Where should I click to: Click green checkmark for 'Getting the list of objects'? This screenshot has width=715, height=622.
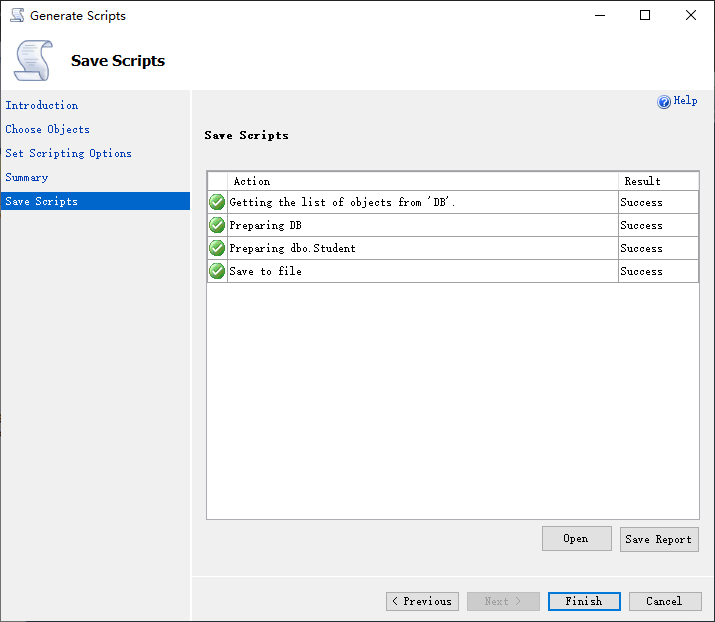[x=217, y=202]
